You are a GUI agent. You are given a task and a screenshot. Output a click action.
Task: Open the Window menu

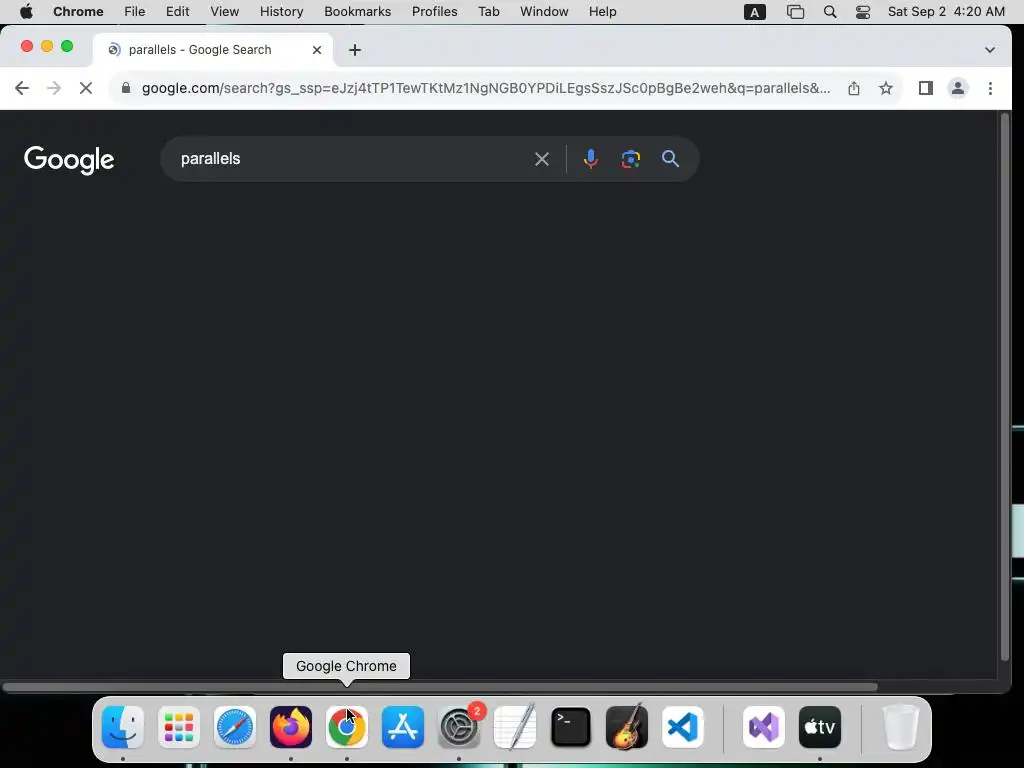pos(544,12)
